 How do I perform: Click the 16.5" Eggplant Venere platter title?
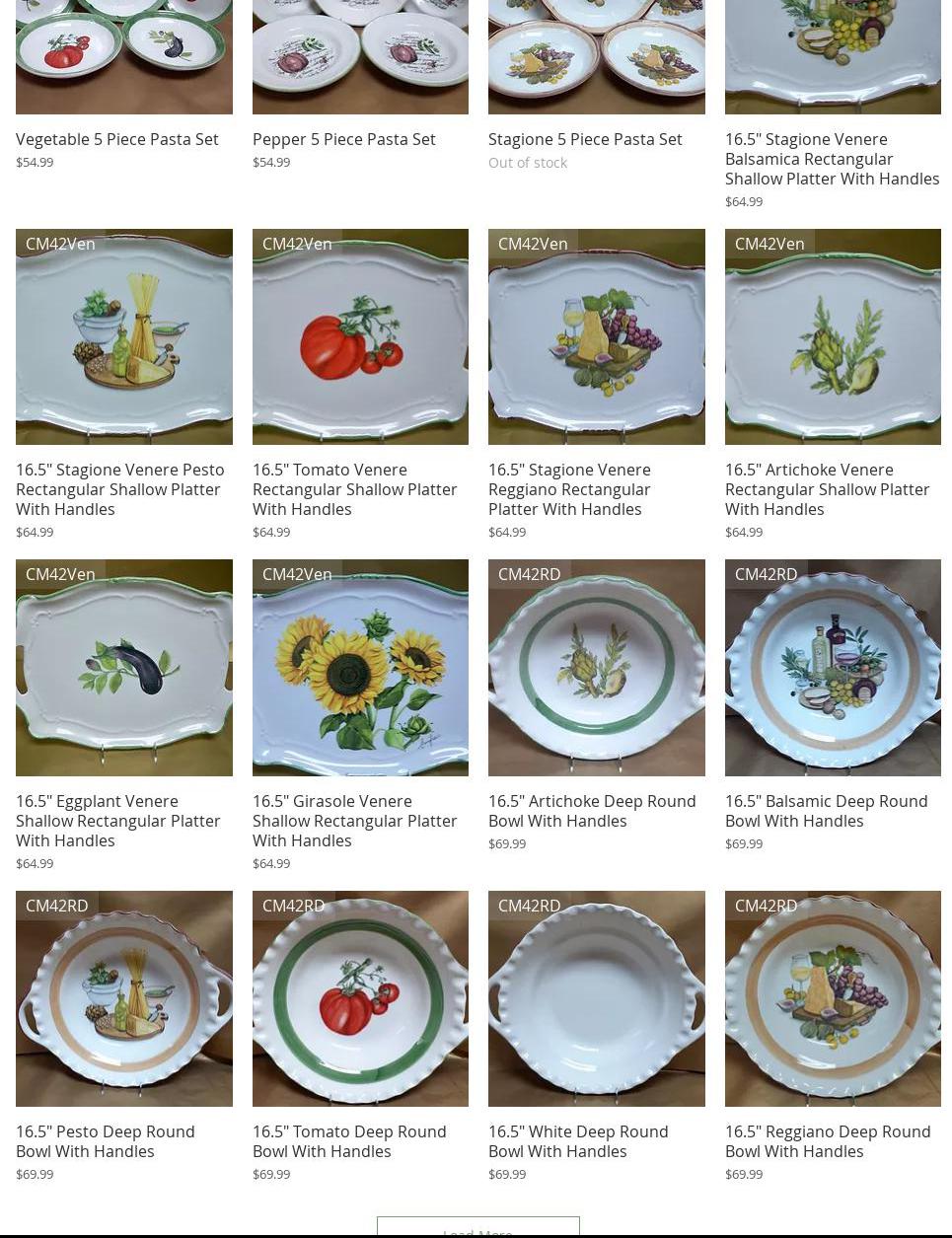pyautogui.click(x=118, y=821)
